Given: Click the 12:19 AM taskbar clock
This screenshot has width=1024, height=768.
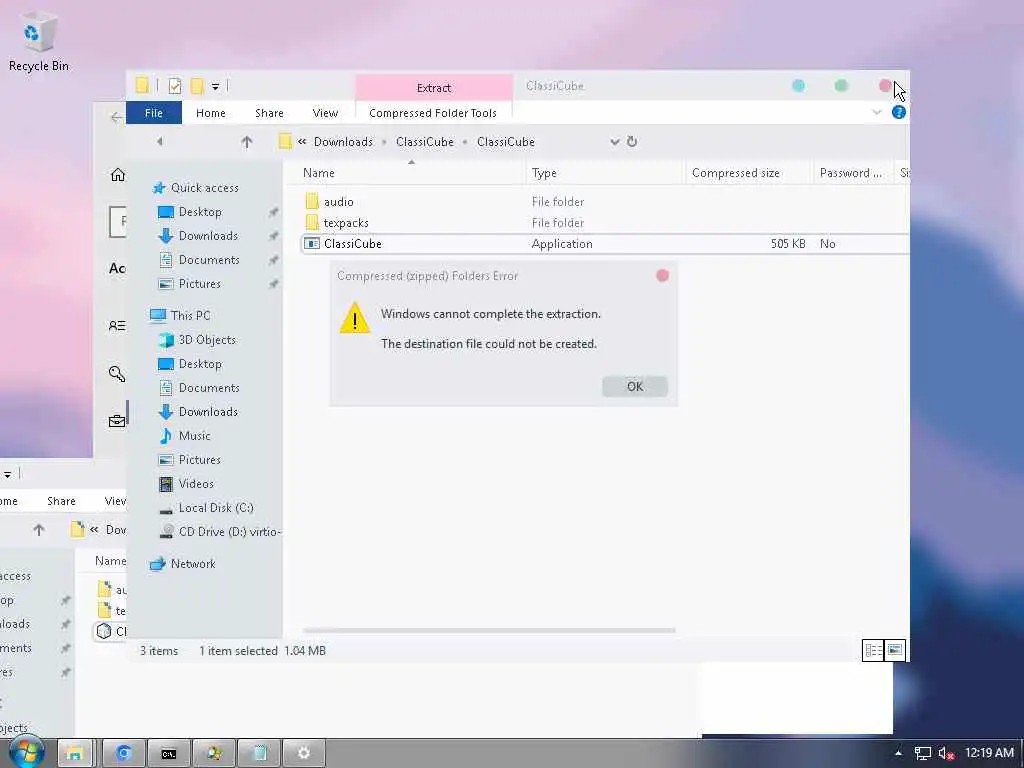Looking at the screenshot, I should (989, 753).
